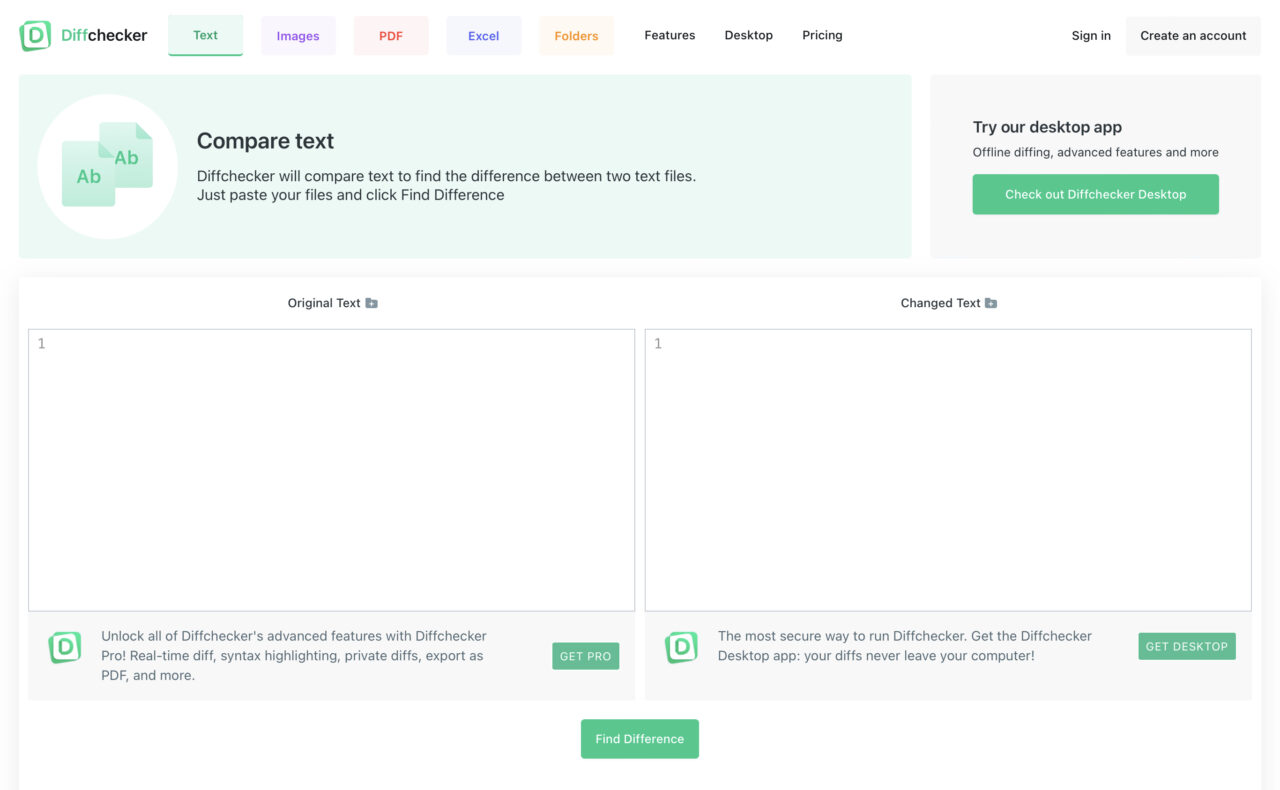Click Diffchecker icon in Pro banner

65,648
